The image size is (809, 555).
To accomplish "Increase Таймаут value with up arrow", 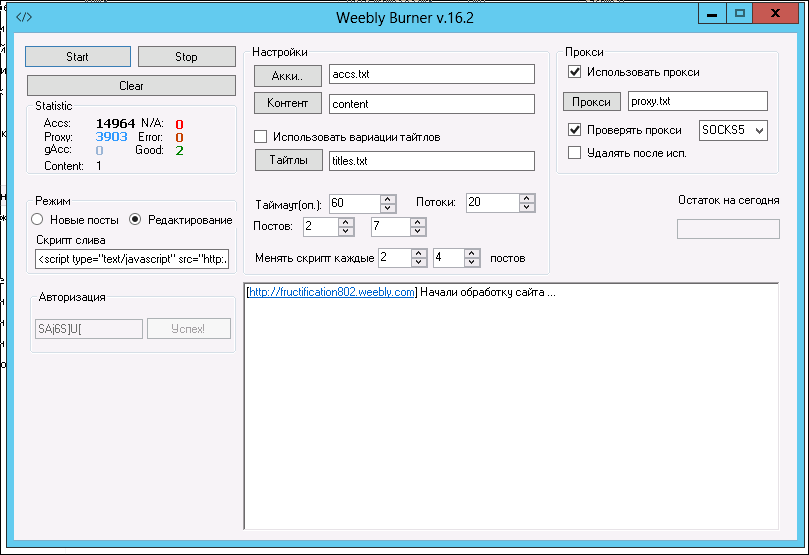I will pos(388,199).
